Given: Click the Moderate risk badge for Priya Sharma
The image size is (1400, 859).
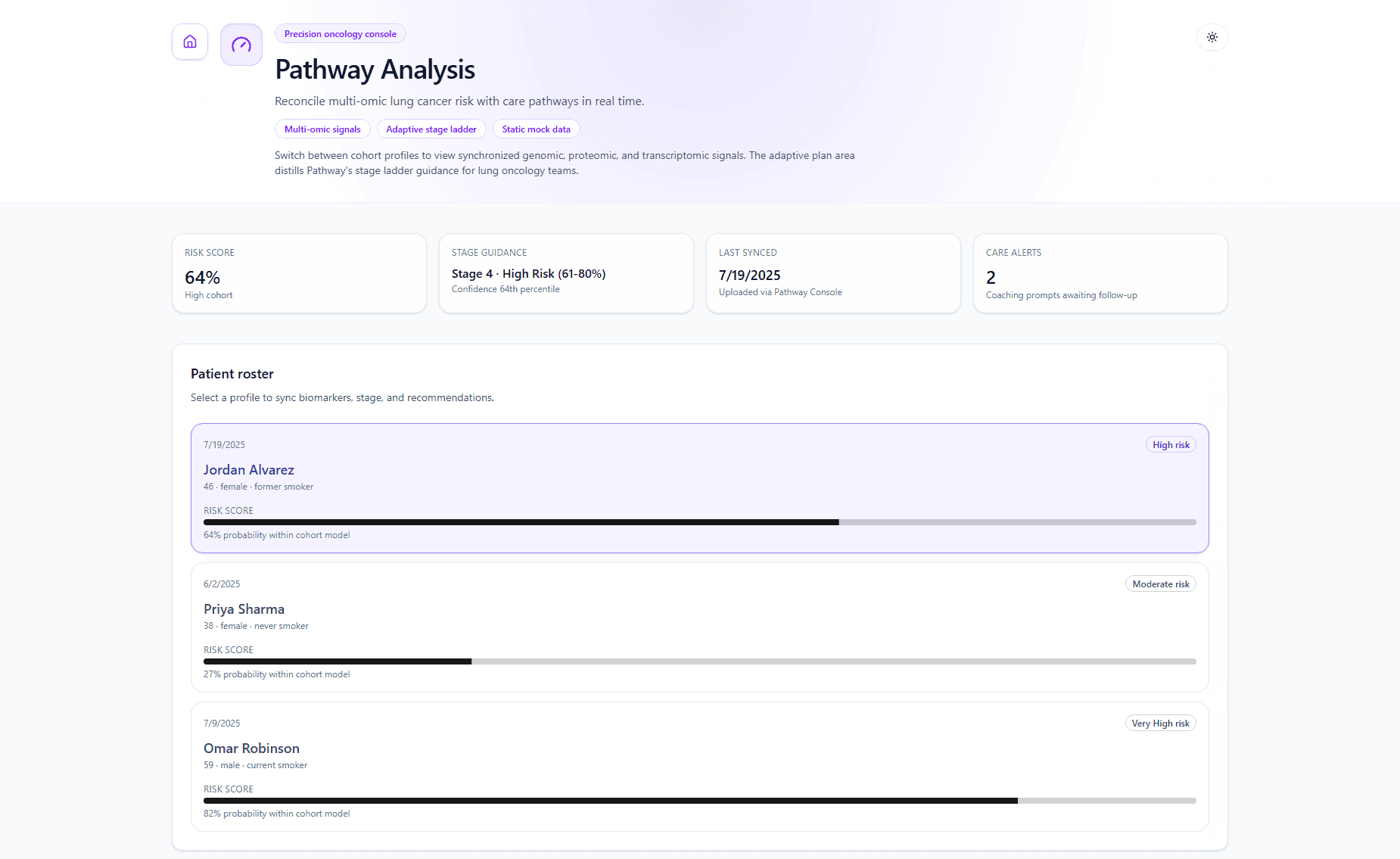Looking at the screenshot, I should click(x=1160, y=584).
